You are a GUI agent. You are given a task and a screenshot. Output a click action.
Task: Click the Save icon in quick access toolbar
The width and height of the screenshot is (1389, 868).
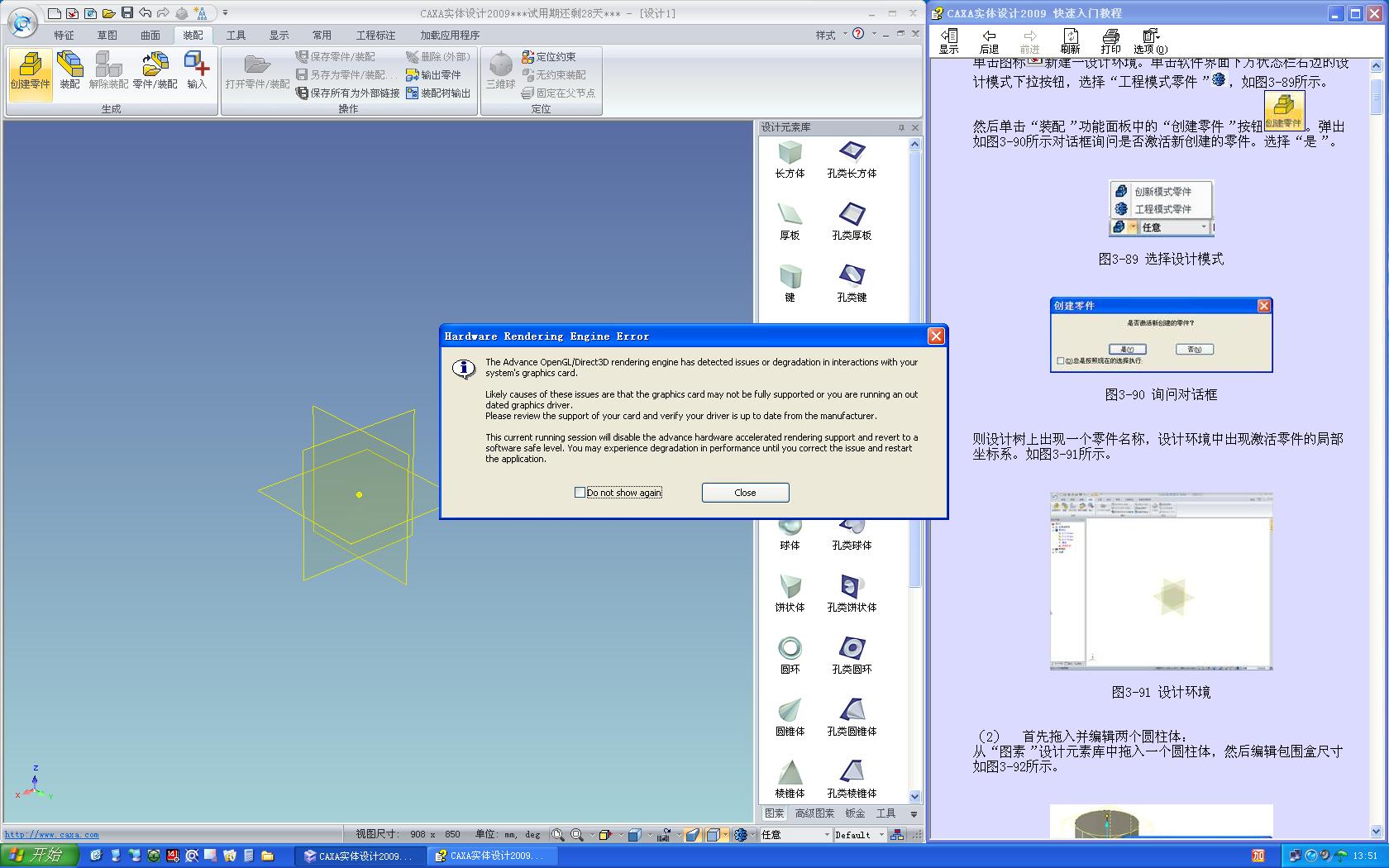[126, 13]
